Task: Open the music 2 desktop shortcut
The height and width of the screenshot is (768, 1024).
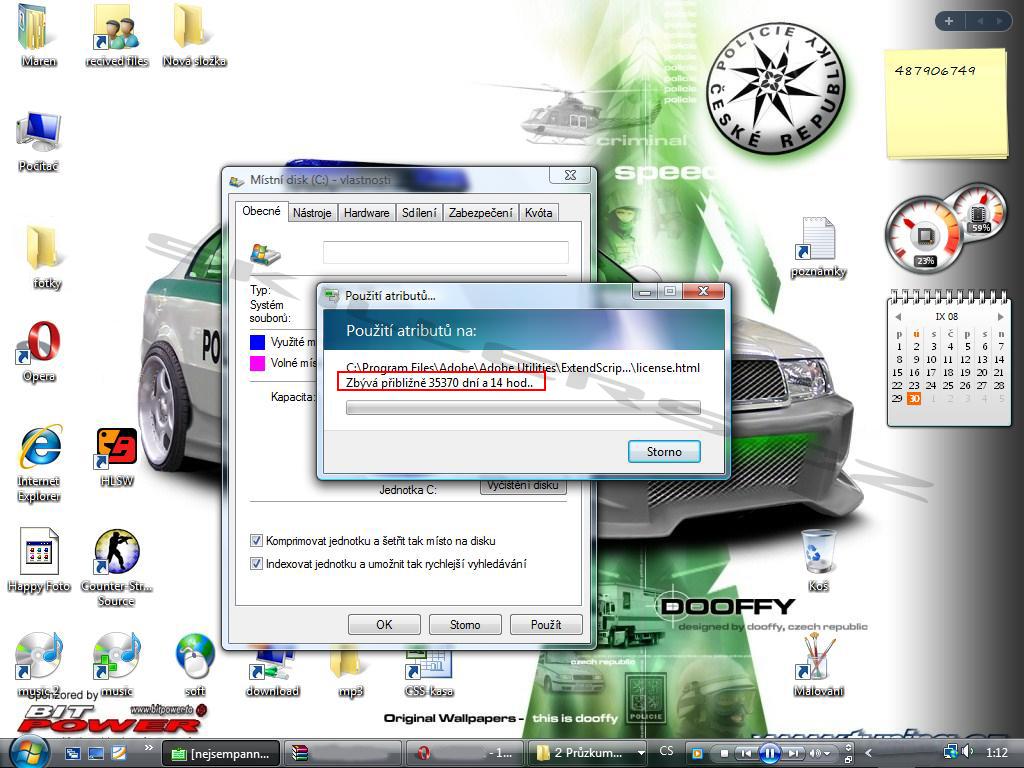Action: [x=39, y=664]
